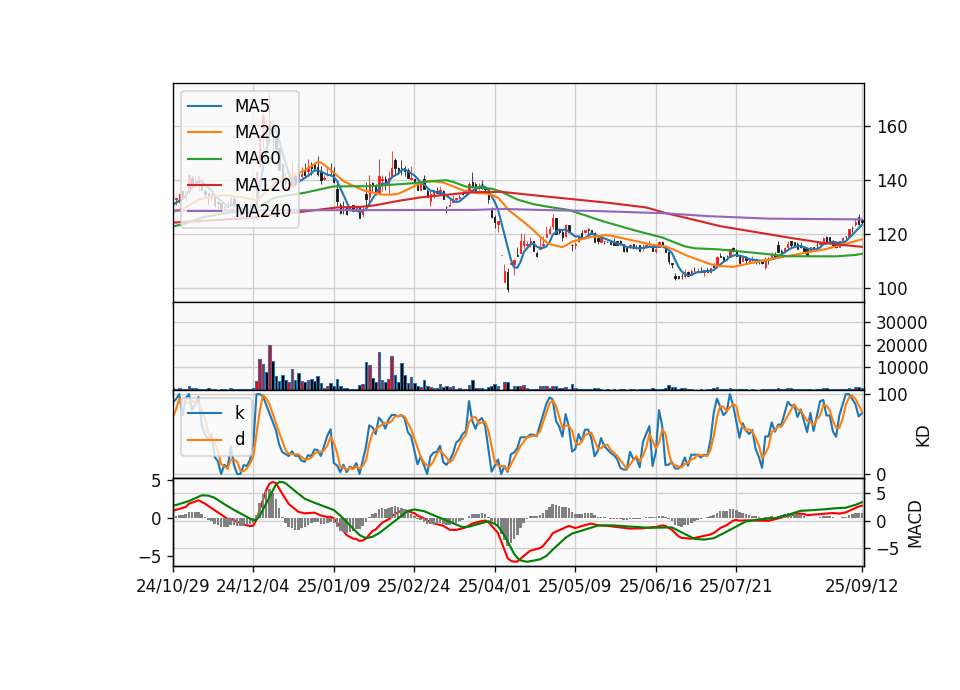Click the 25/09/12 date label
960x690 pixels.
tap(861, 586)
